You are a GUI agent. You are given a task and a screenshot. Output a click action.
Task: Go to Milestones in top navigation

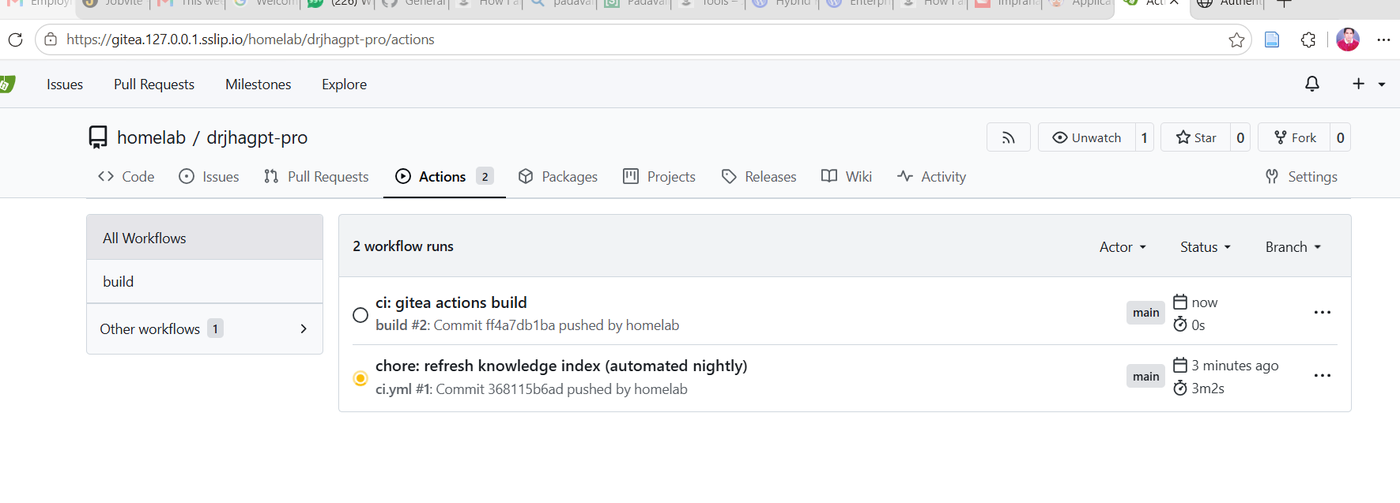coord(258,84)
